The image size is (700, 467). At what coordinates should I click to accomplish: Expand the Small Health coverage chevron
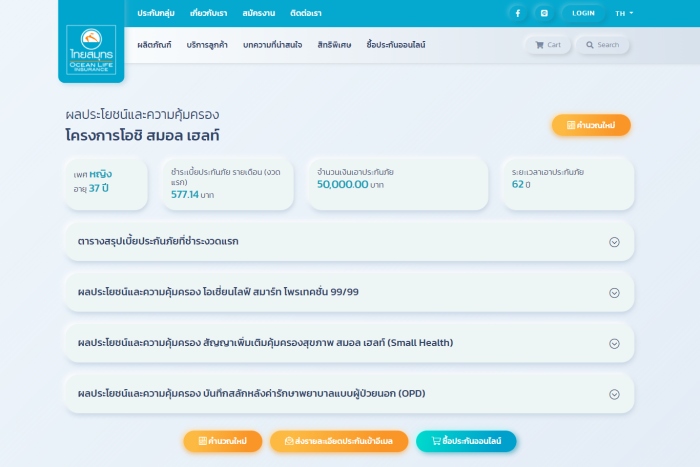[614, 344]
